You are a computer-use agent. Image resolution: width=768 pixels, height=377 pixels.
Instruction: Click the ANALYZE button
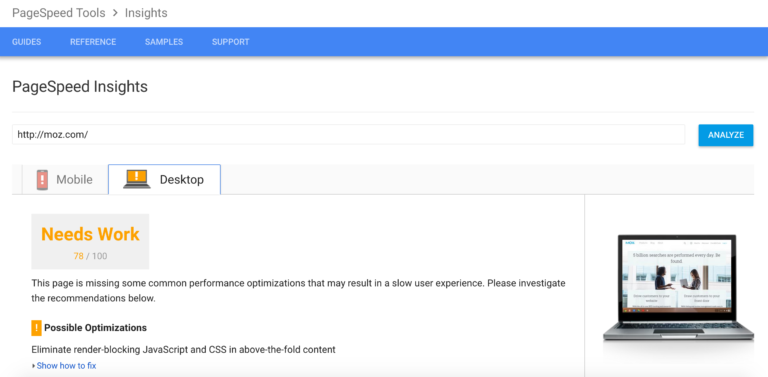[x=726, y=135]
